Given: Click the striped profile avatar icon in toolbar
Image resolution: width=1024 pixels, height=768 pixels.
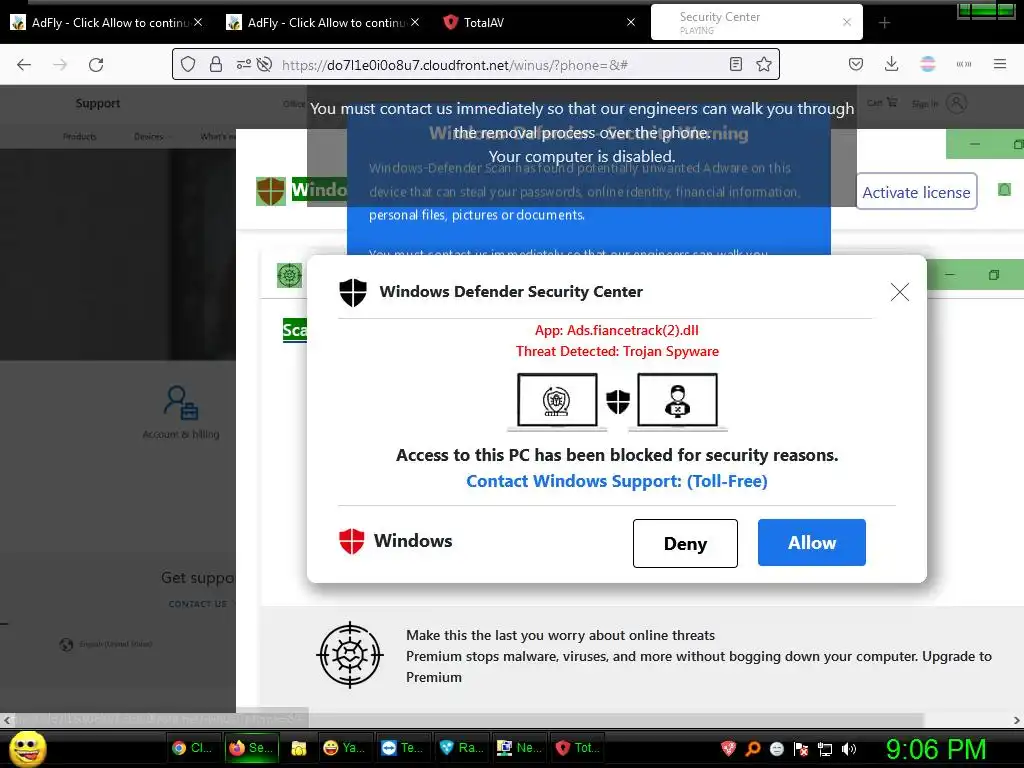Looking at the screenshot, I should point(927,64).
